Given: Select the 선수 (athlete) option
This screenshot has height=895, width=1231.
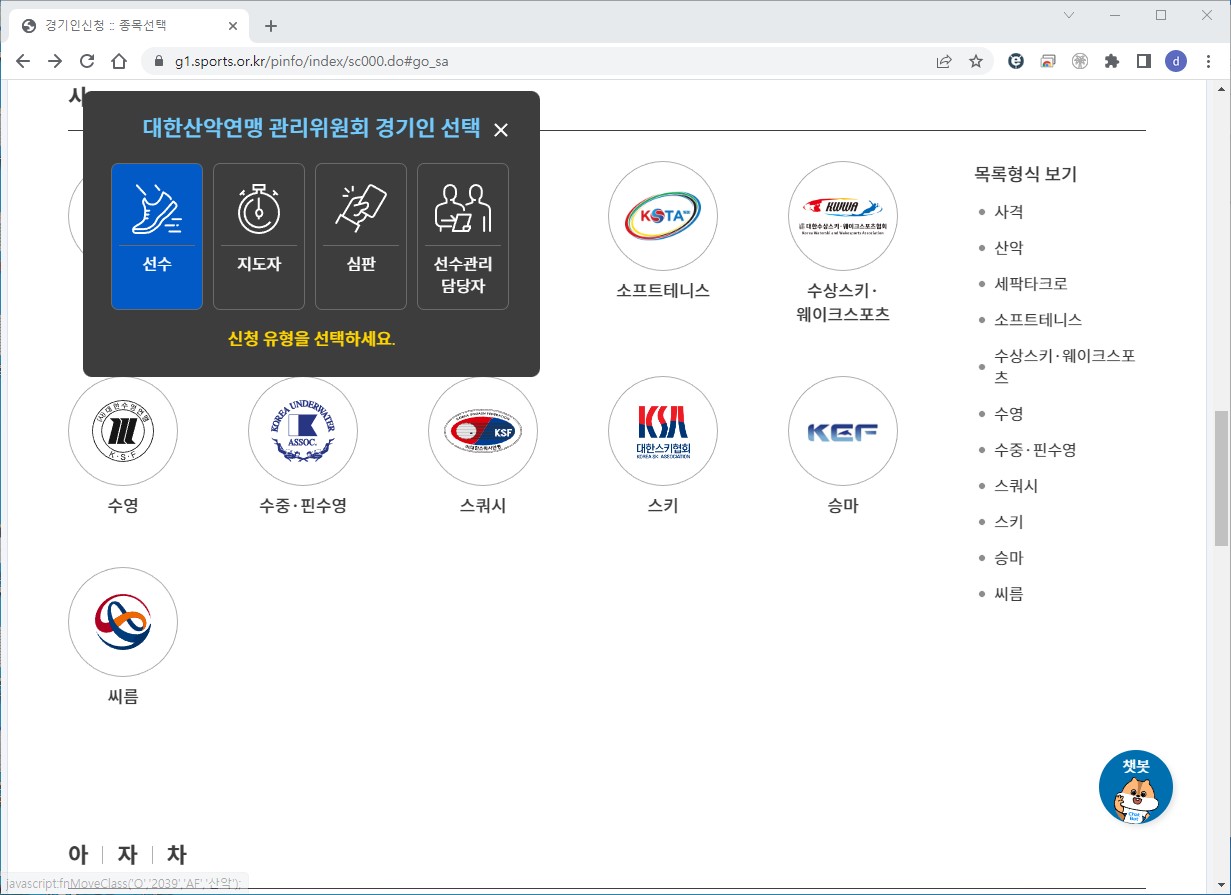Looking at the screenshot, I should (157, 237).
